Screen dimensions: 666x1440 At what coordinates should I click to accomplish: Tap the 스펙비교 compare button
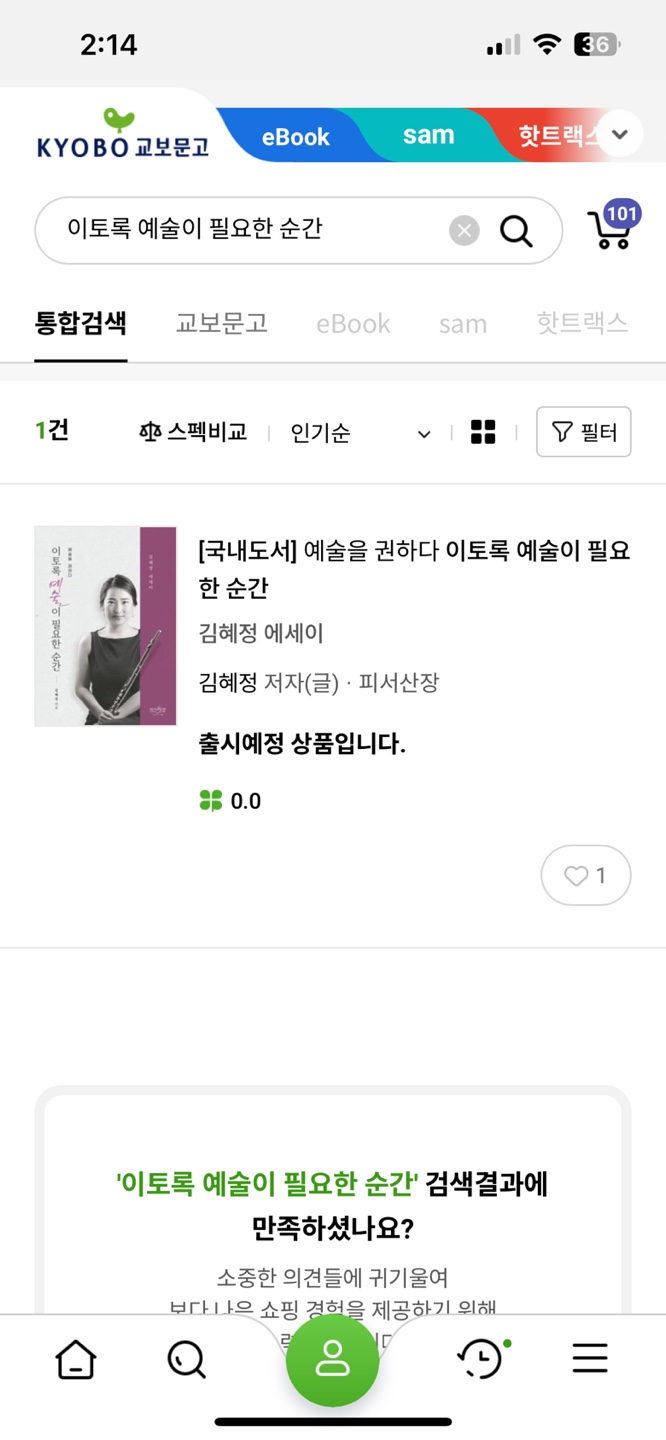[x=192, y=432]
